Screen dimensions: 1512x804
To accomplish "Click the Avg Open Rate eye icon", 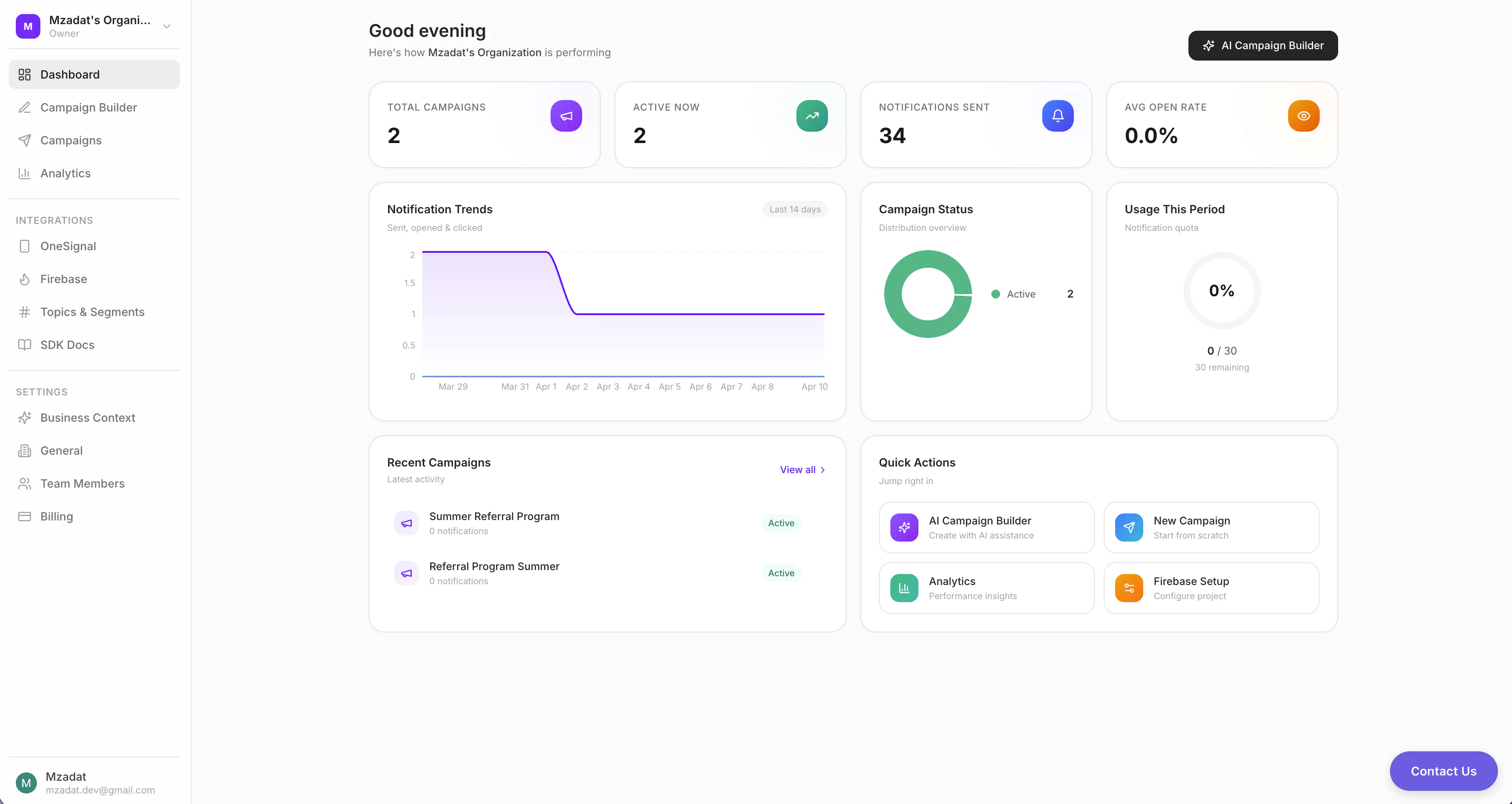I will 1303,115.
